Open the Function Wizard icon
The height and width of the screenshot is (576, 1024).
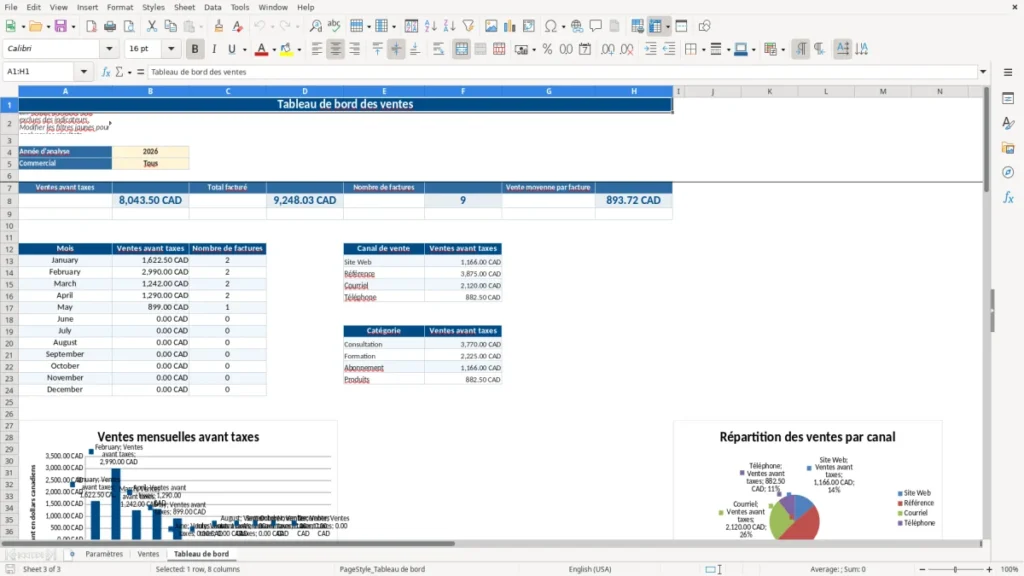click(x=106, y=72)
